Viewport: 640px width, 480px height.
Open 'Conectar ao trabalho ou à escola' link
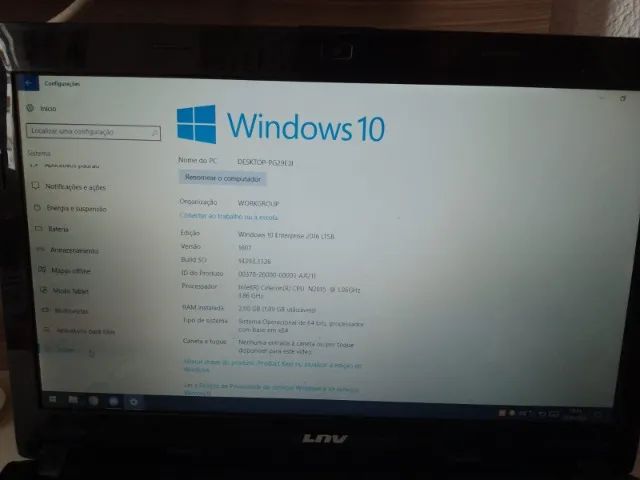229,216
